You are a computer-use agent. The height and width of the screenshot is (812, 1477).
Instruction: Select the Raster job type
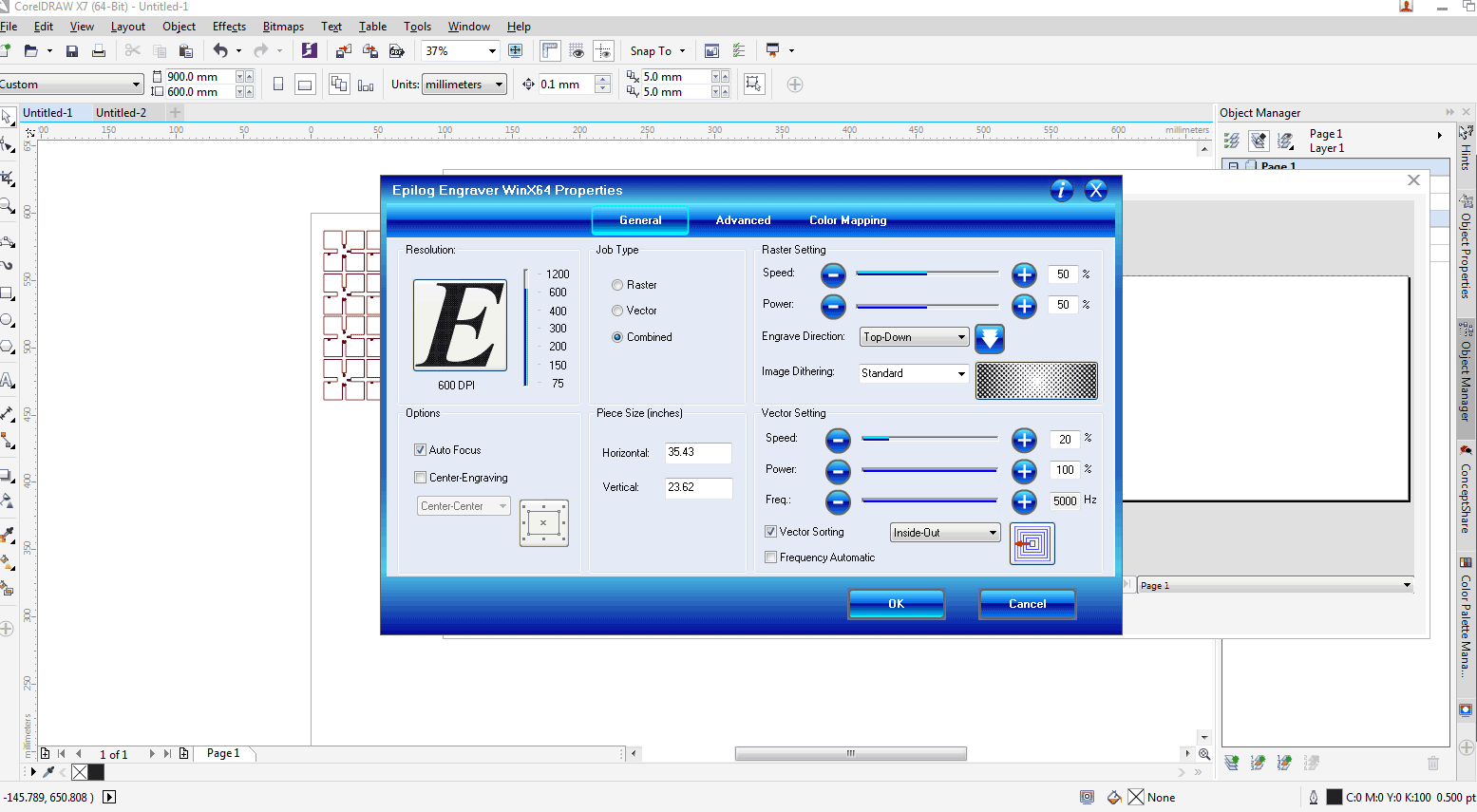[617, 285]
